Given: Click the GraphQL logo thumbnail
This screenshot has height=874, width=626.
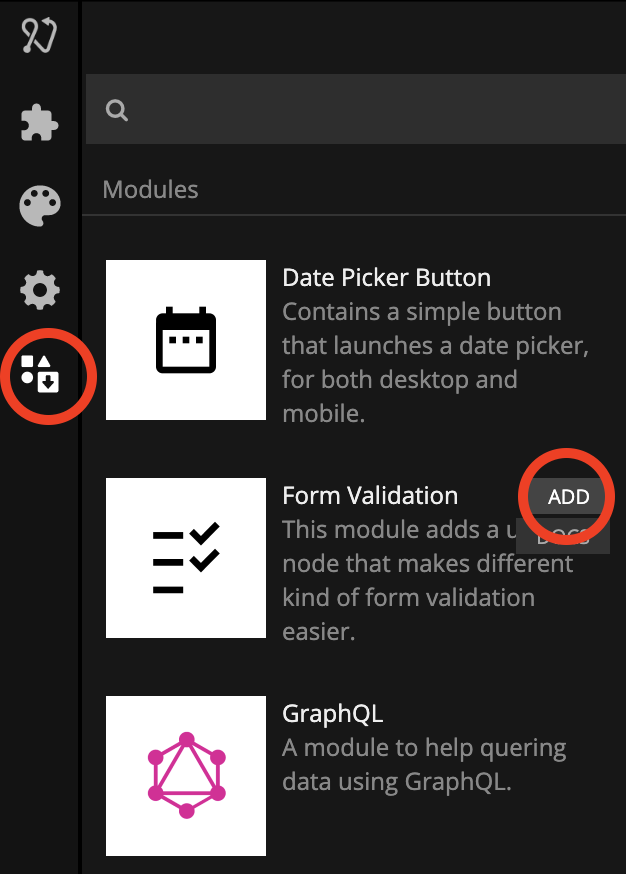Looking at the screenshot, I should coord(186,775).
